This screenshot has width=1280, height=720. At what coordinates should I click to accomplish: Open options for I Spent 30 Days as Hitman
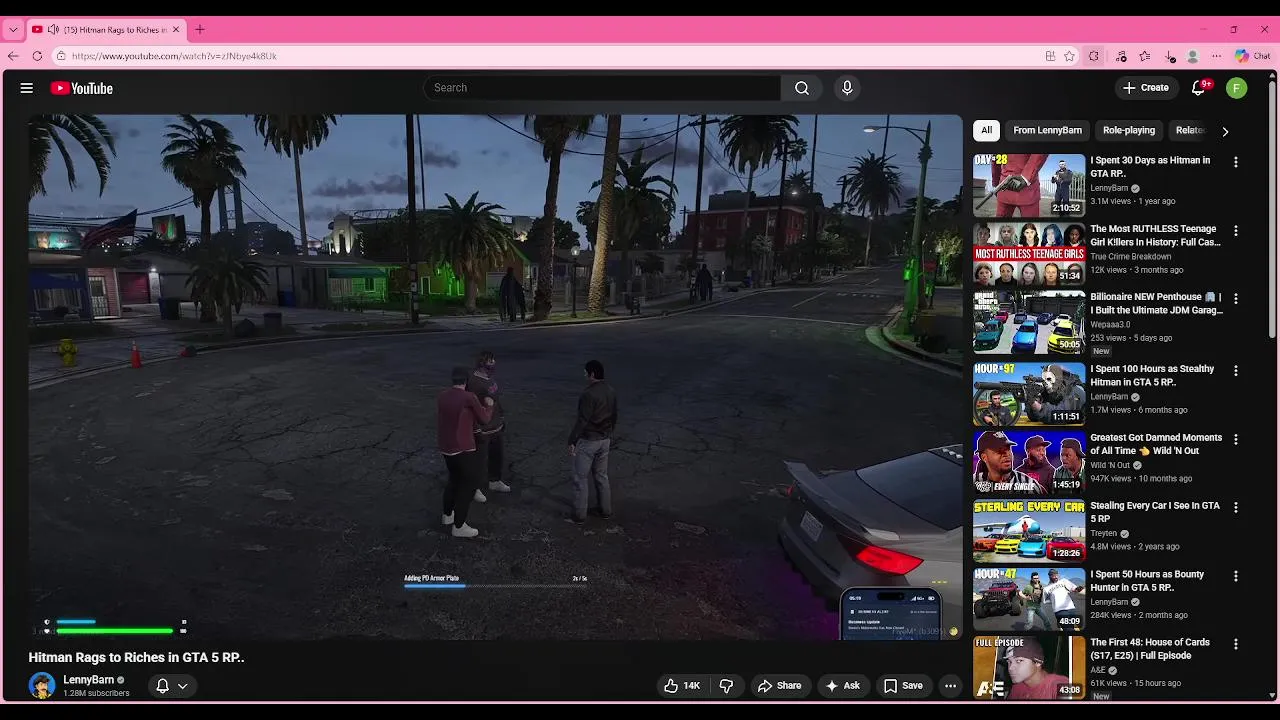tap(1236, 162)
